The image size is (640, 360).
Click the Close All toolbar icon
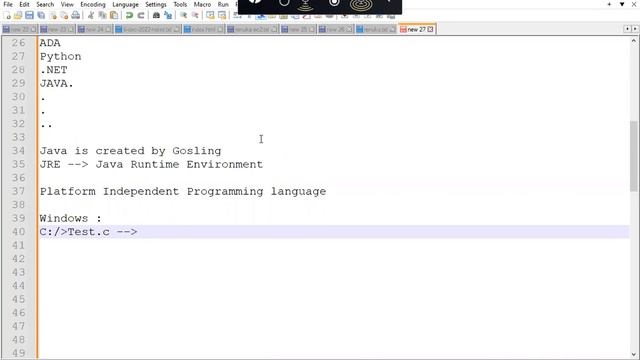[x=64, y=16]
